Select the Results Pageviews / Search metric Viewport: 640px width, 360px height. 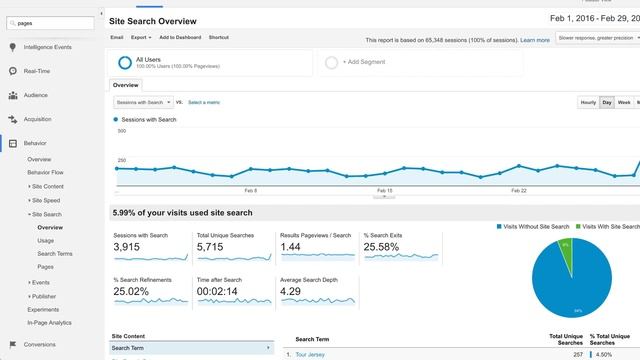(x=317, y=247)
